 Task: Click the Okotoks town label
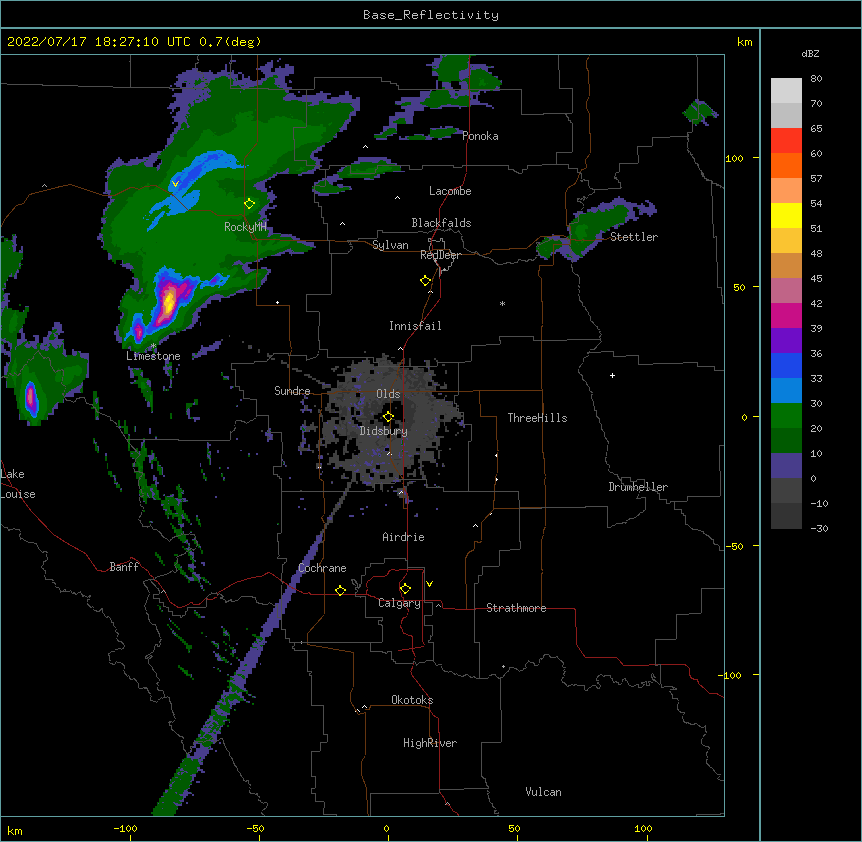412,700
